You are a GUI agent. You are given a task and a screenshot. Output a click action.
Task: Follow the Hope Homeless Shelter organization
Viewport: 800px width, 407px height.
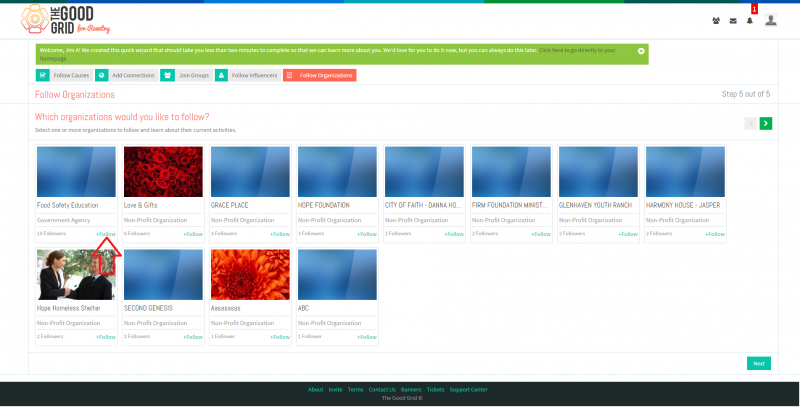point(106,337)
